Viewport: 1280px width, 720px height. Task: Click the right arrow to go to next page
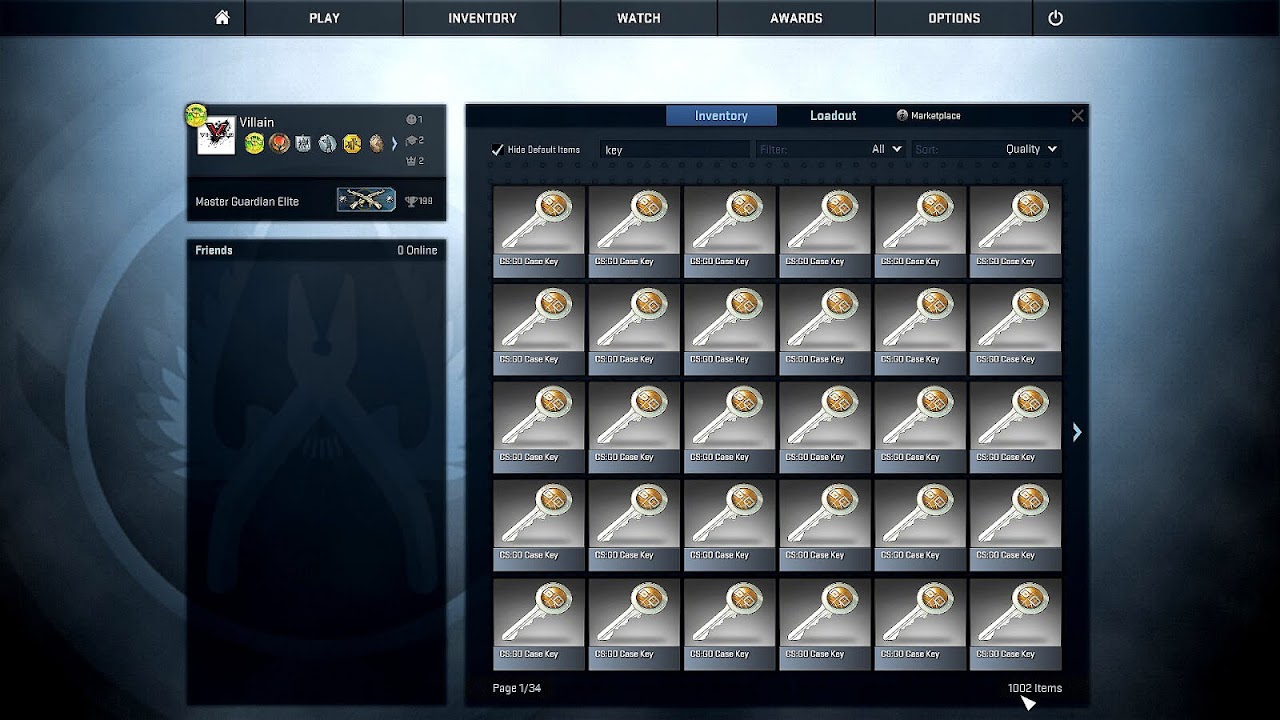tap(1076, 431)
